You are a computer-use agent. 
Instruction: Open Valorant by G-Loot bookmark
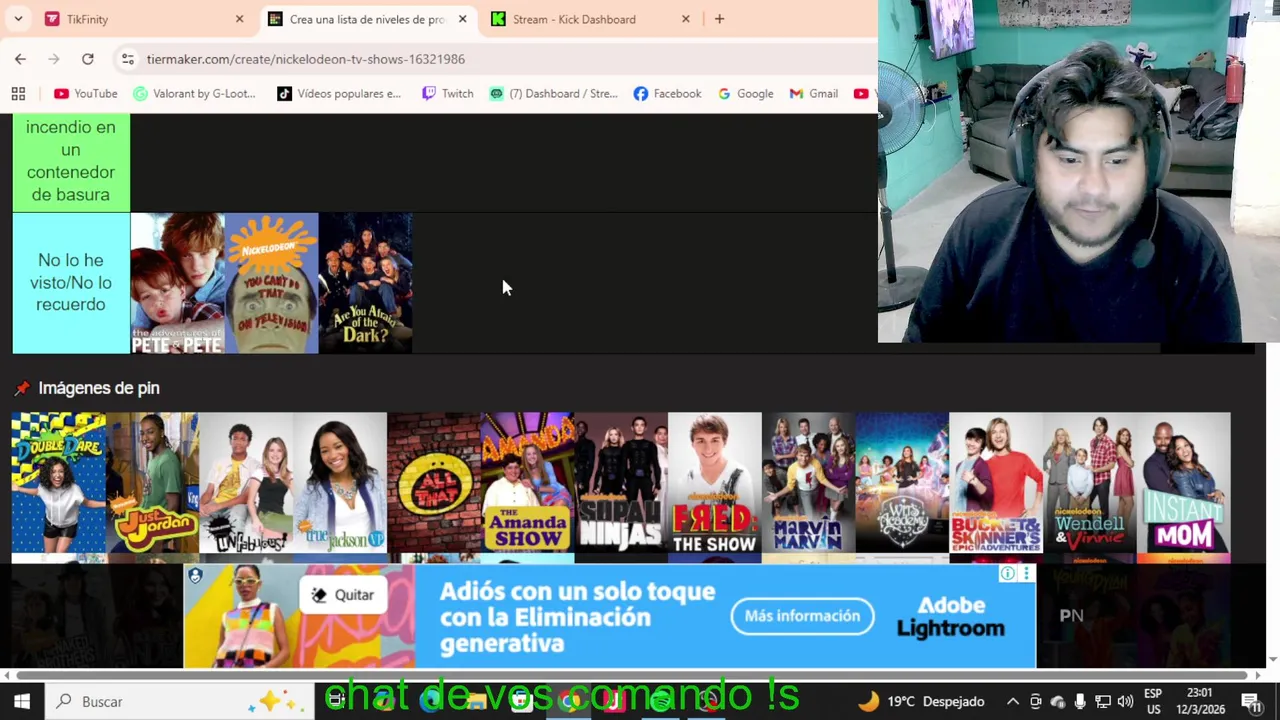coord(195,94)
